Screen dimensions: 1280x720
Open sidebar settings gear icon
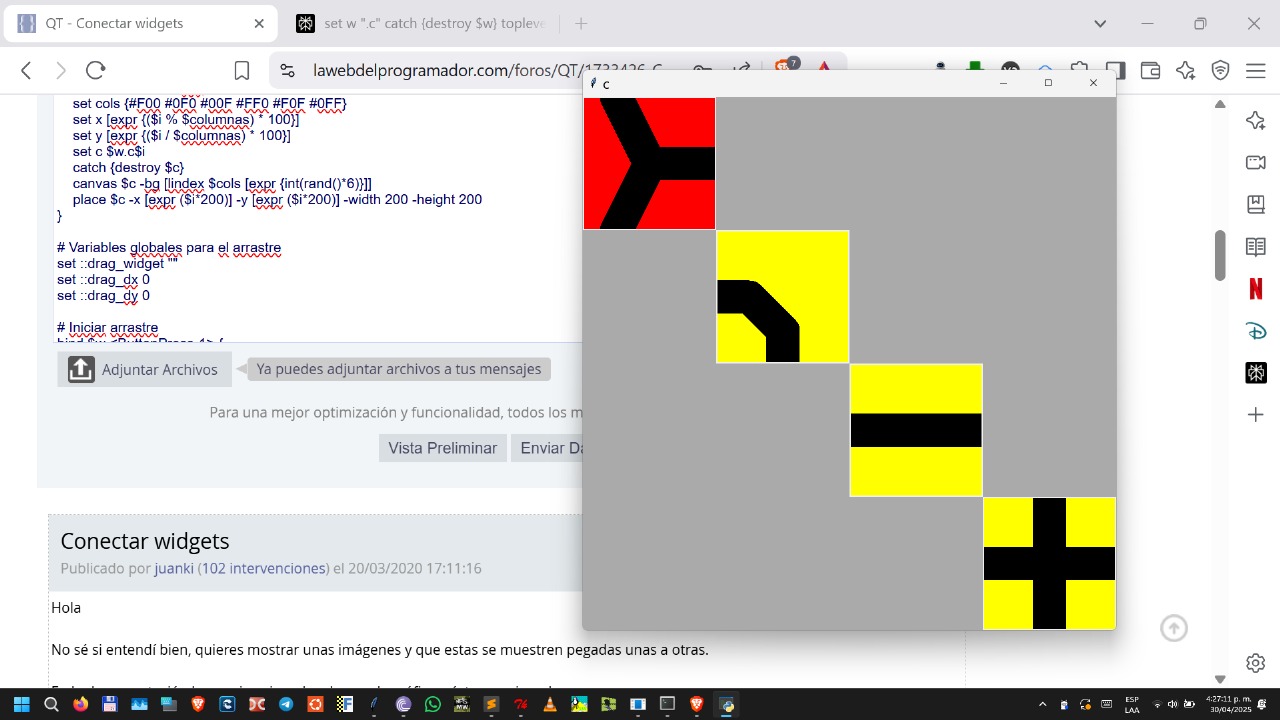click(x=1256, y=663)
